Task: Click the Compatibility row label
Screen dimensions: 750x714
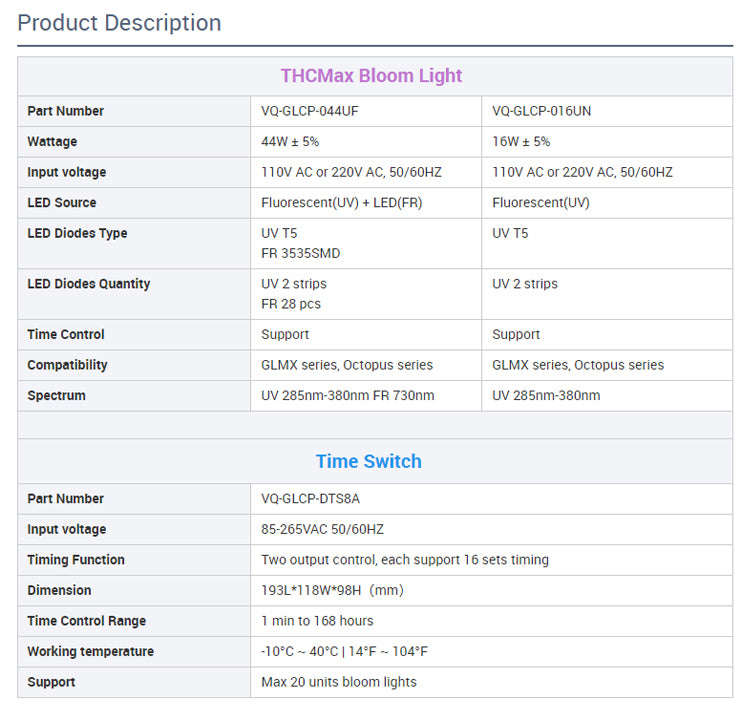Action: 67,365
